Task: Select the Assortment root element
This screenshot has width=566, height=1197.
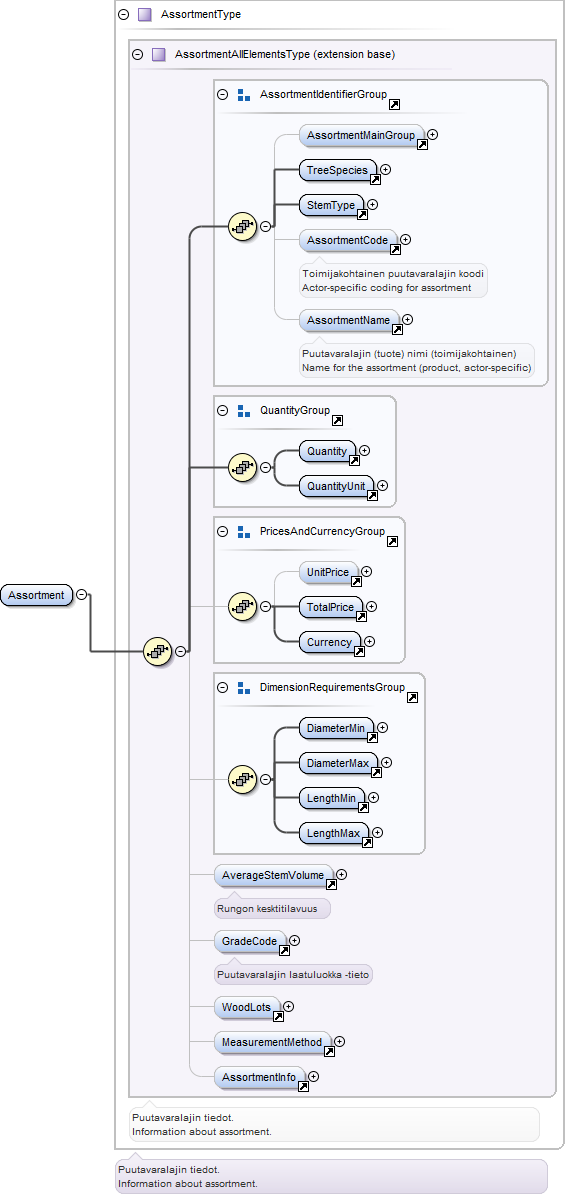Action: (37, 595)
